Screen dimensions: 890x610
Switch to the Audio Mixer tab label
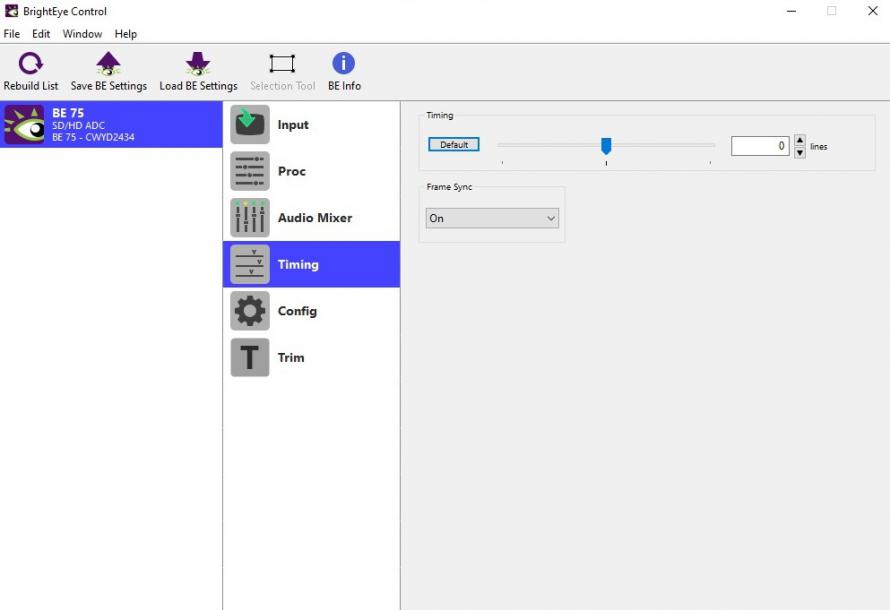coord(315,218)
